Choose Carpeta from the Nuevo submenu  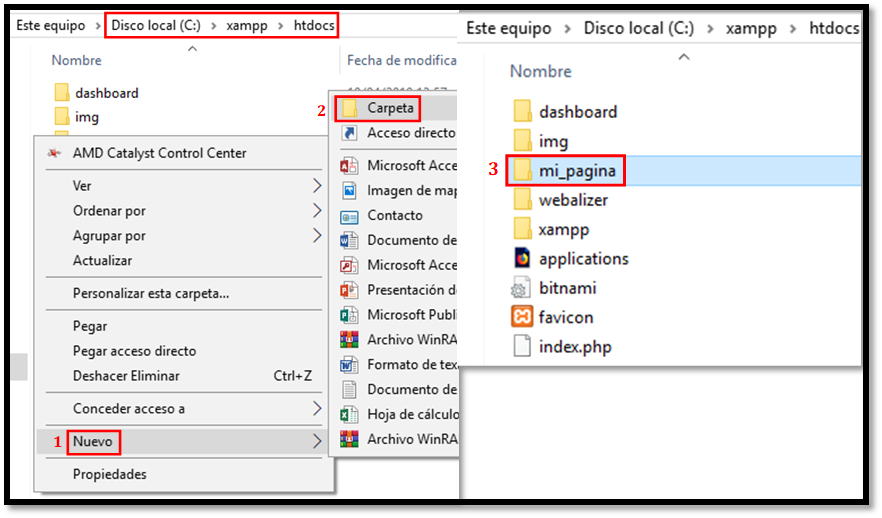390,108
